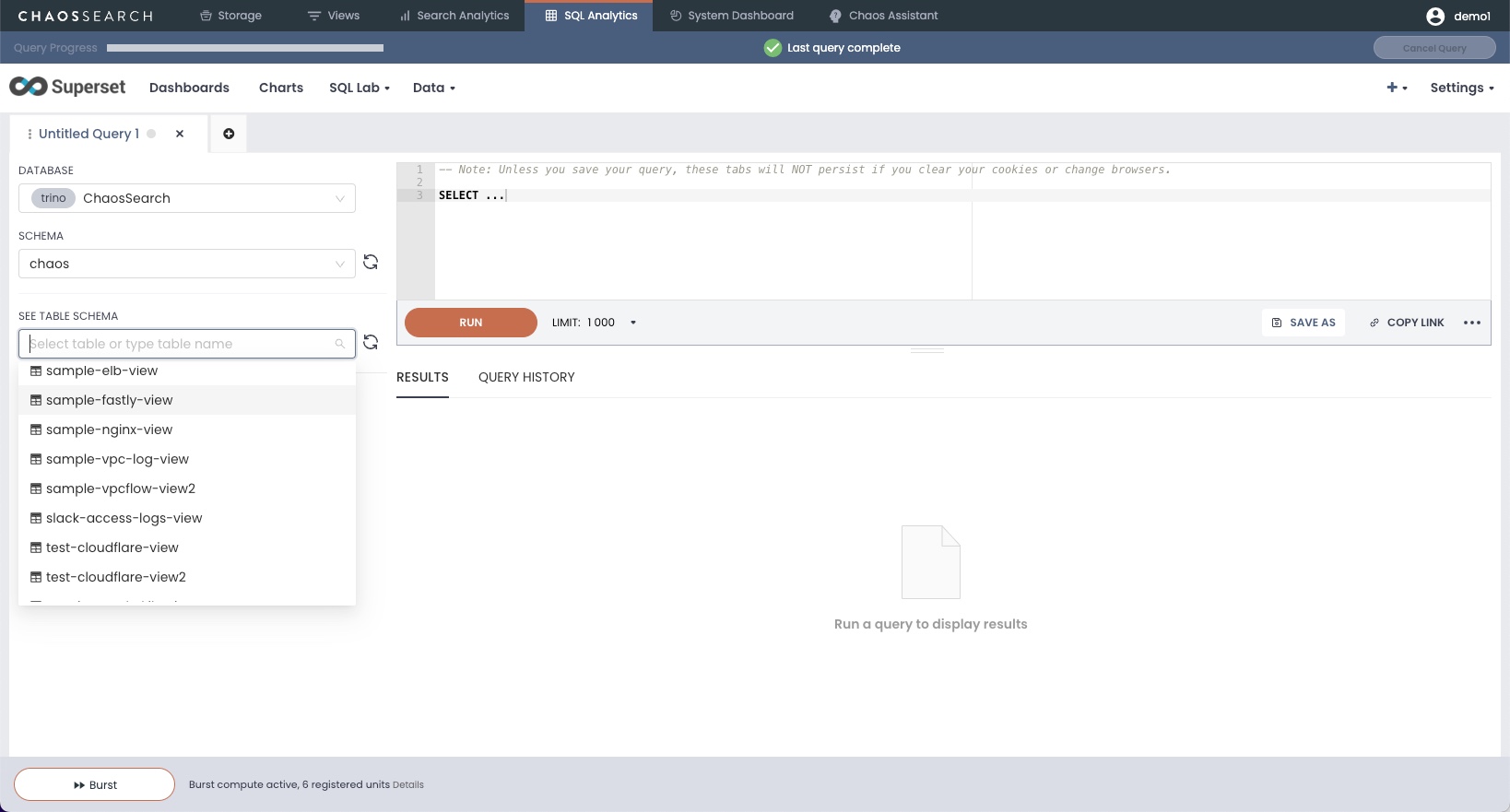
Task: Open the Settings dropdown
Action: 1462,88
